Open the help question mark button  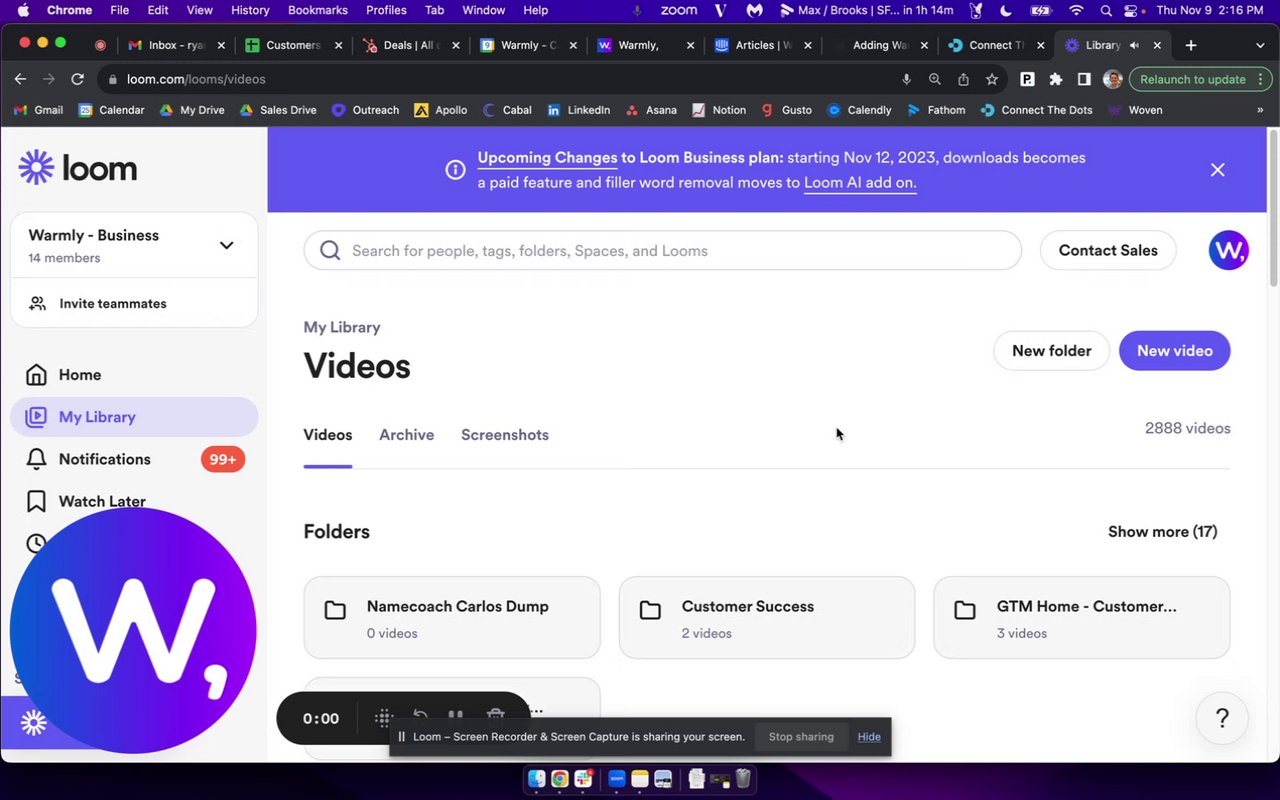point(1222,718)
